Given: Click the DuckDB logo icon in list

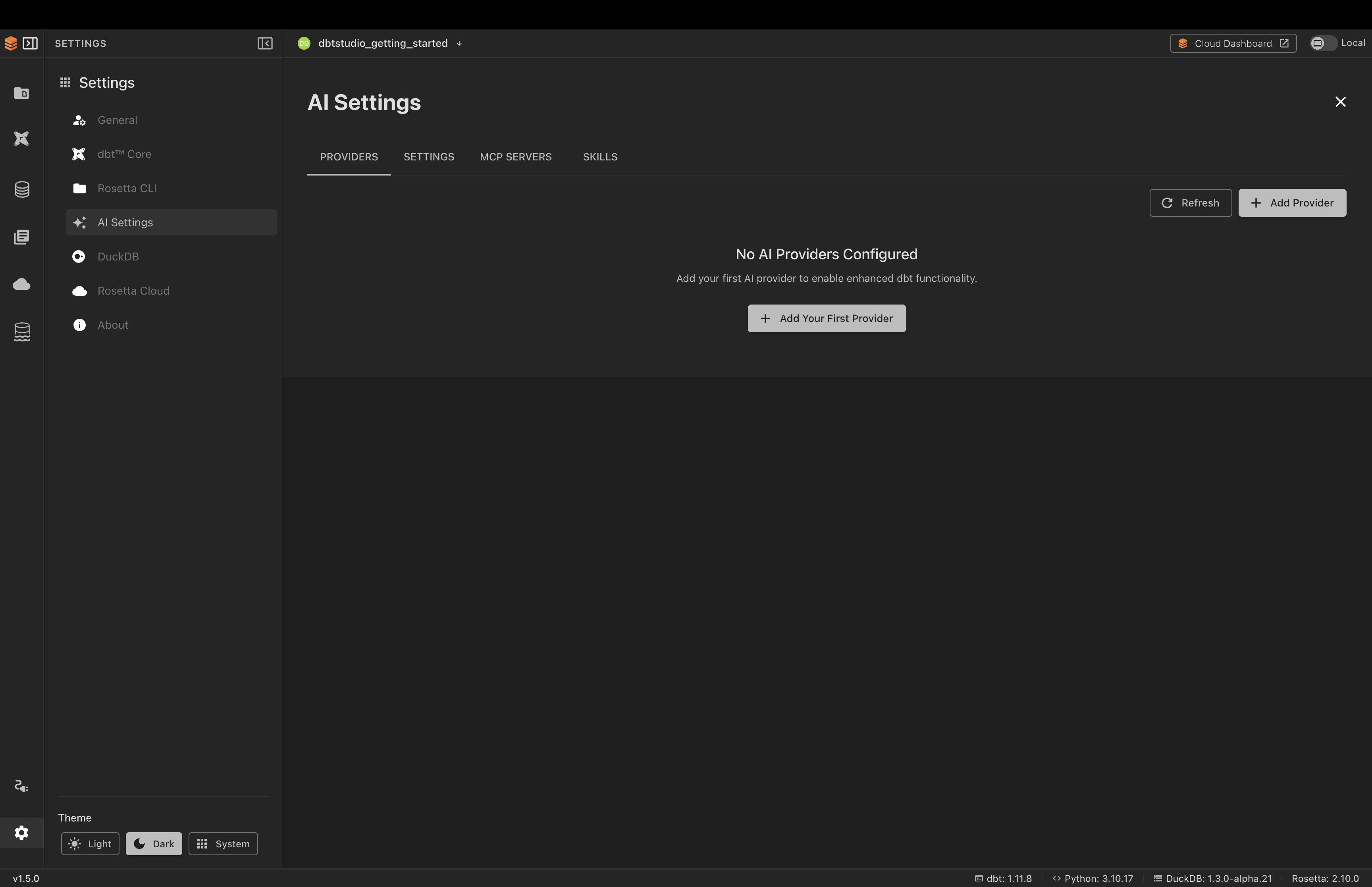Looking at the screenshot, I should (x=79, y=257).
